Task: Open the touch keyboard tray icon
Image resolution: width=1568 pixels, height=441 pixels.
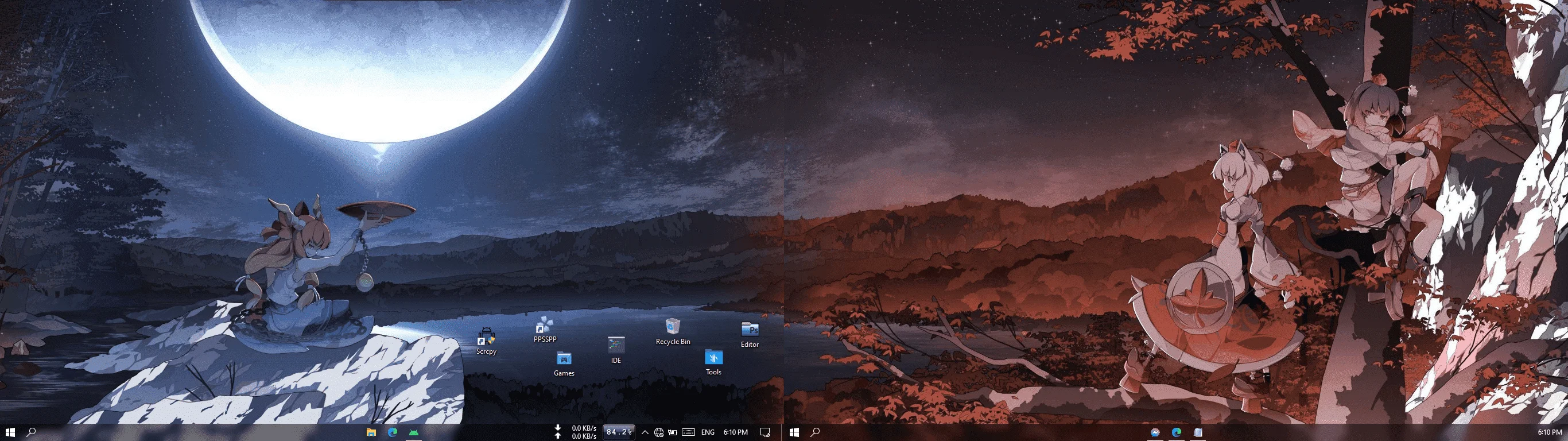Action: [x=688, y=432]
